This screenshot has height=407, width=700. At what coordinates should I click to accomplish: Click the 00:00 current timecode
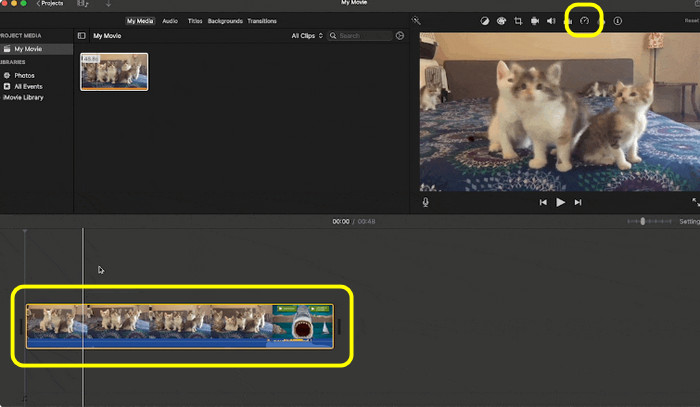341,221
